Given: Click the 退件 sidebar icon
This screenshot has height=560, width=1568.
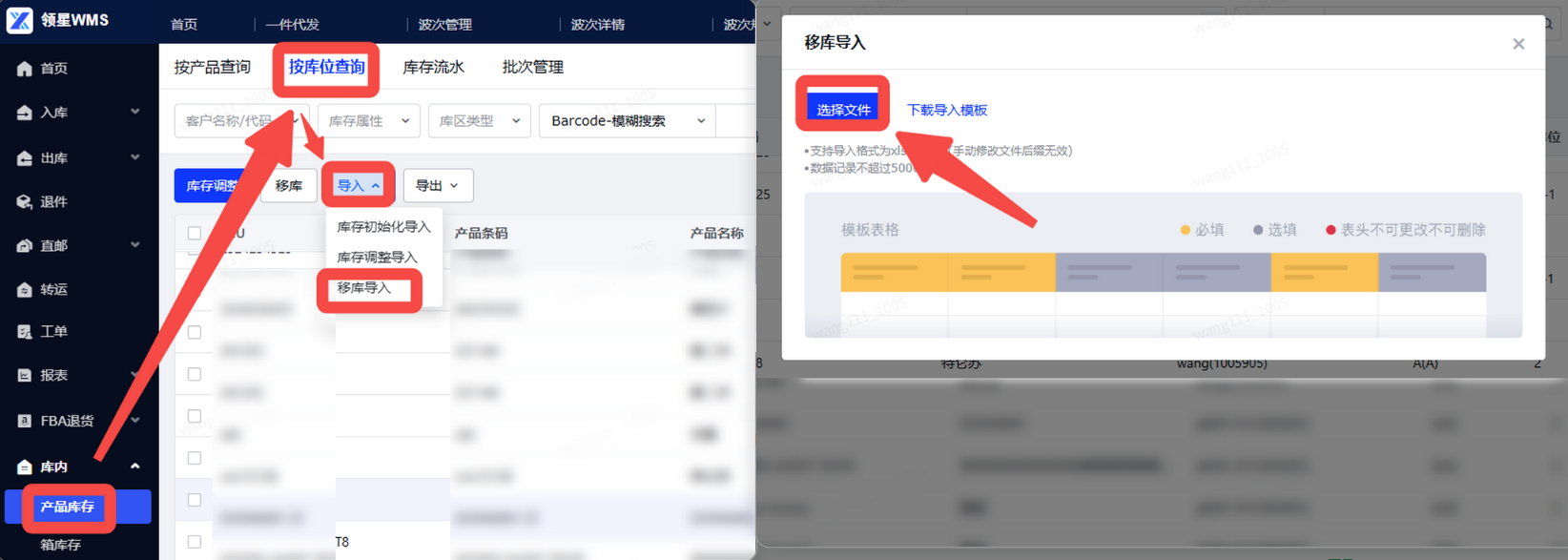Looking at the screenshot, I should click(25, 202).
